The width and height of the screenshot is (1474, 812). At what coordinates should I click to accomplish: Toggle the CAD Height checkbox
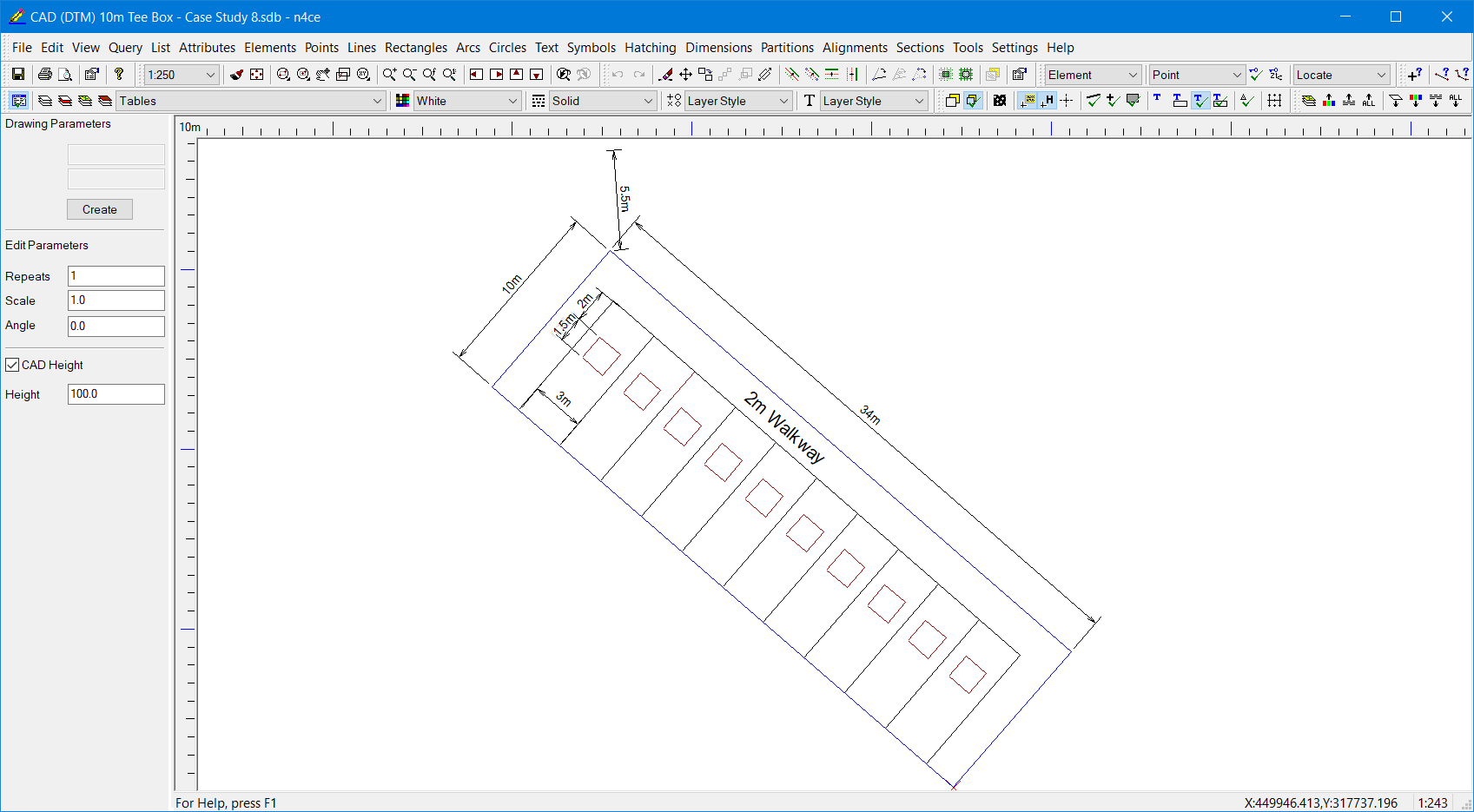tap(12, 365)
